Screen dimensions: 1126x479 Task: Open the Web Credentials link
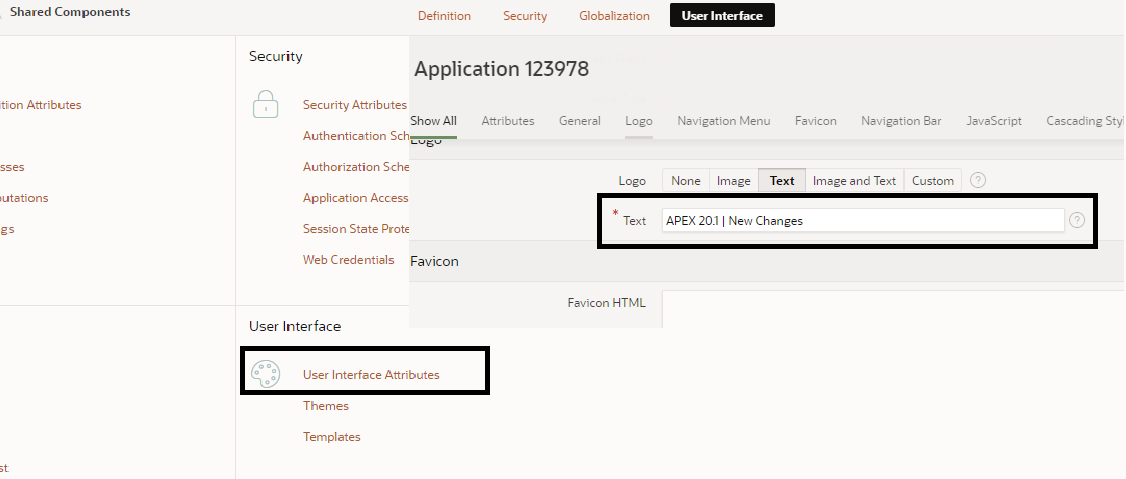(x=348, y=260)
